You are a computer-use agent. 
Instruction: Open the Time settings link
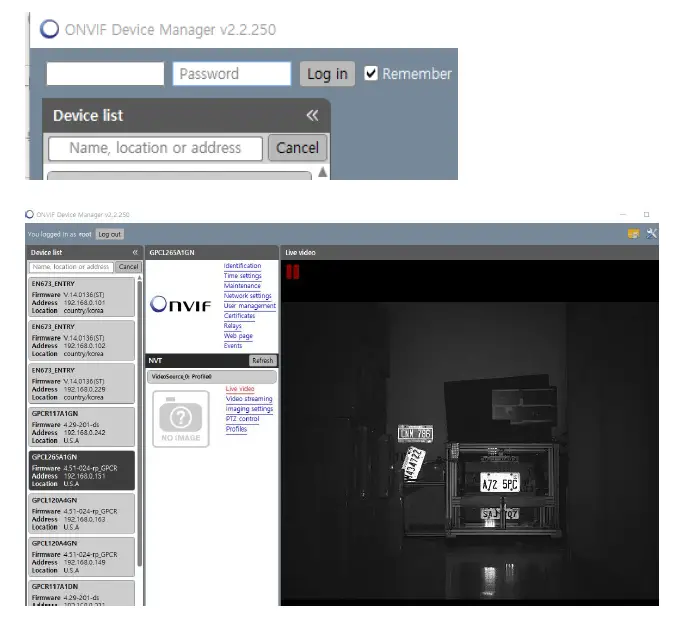coord(242,276)
